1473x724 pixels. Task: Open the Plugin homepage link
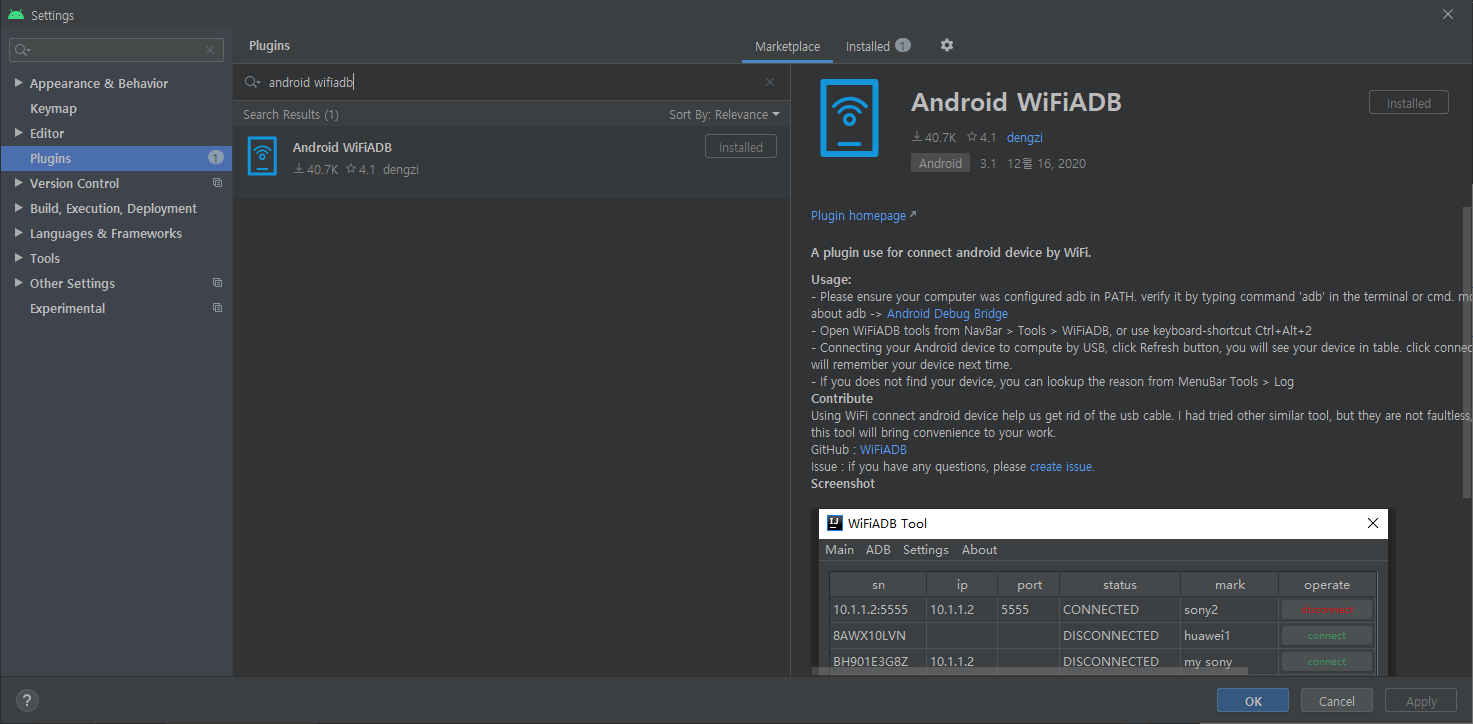863,215
